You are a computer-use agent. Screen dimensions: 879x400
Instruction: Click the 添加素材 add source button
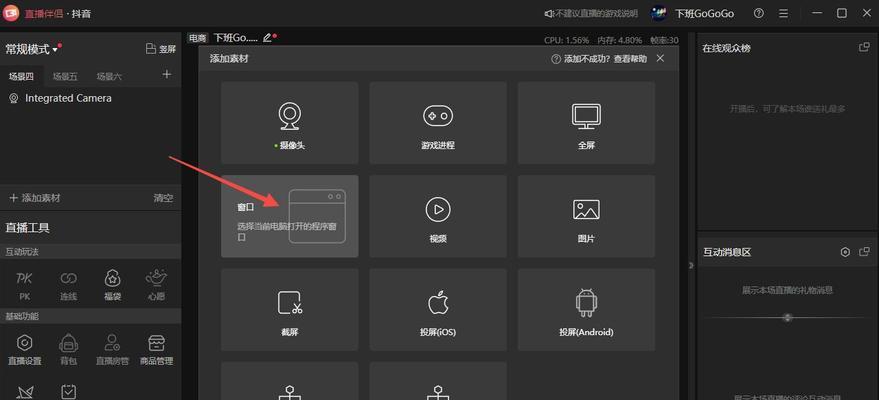pos(35,198)
